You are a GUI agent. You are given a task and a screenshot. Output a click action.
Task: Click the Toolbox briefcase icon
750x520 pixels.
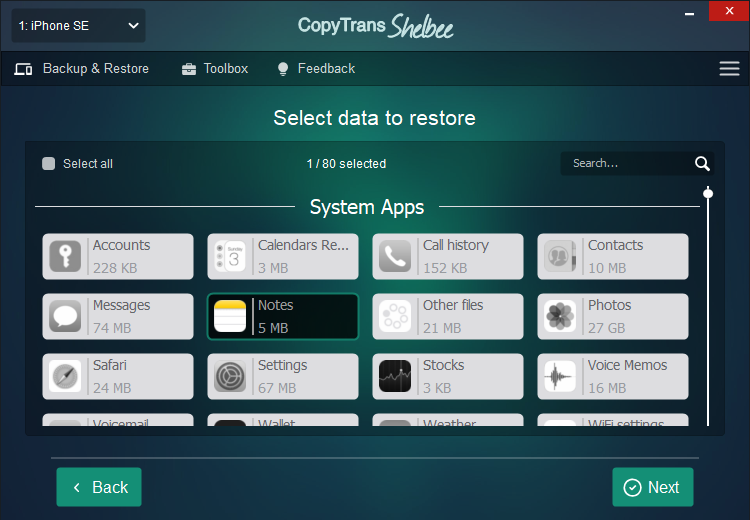point(189,69)
